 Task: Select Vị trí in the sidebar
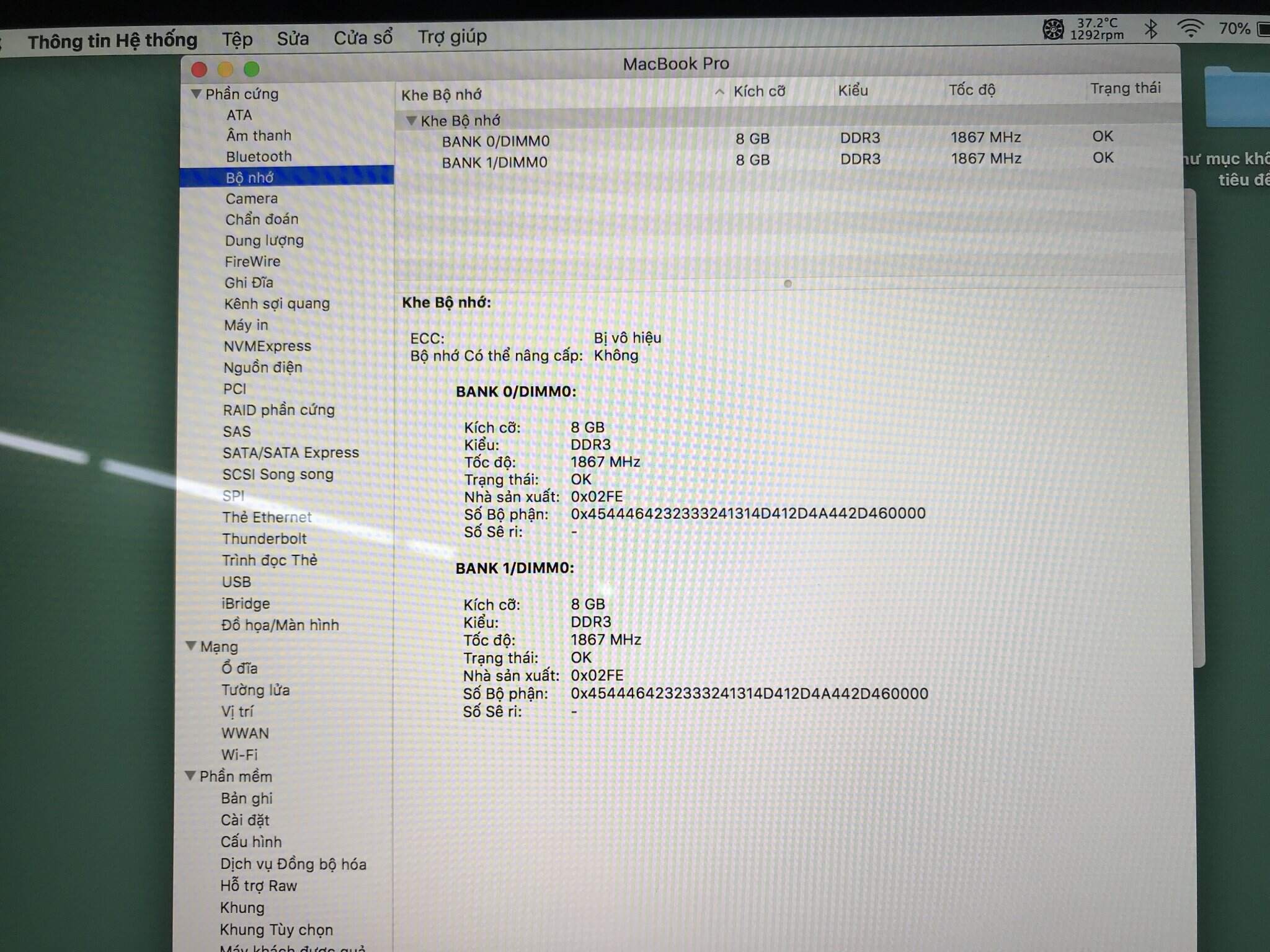(x=237, y=712)
